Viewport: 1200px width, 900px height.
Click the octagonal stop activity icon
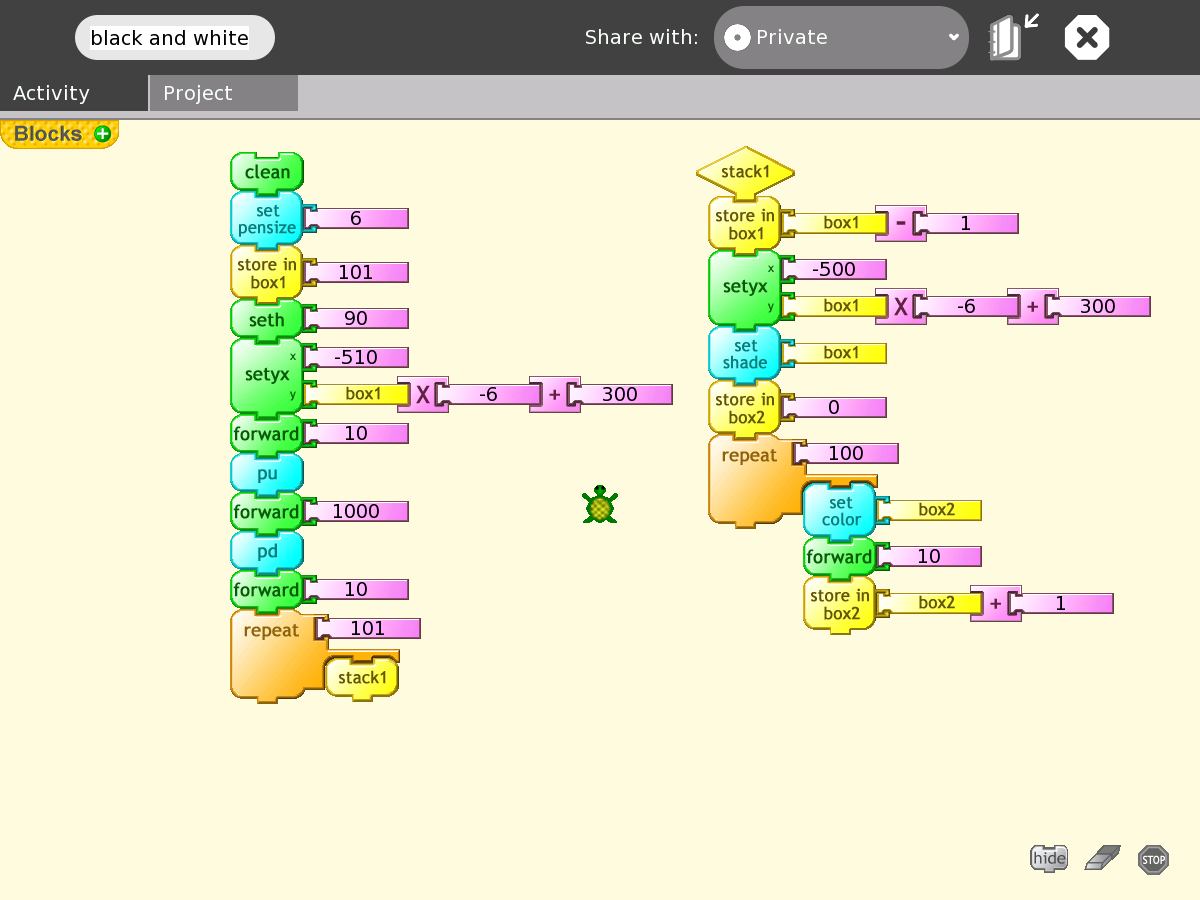pos(1086,38)
